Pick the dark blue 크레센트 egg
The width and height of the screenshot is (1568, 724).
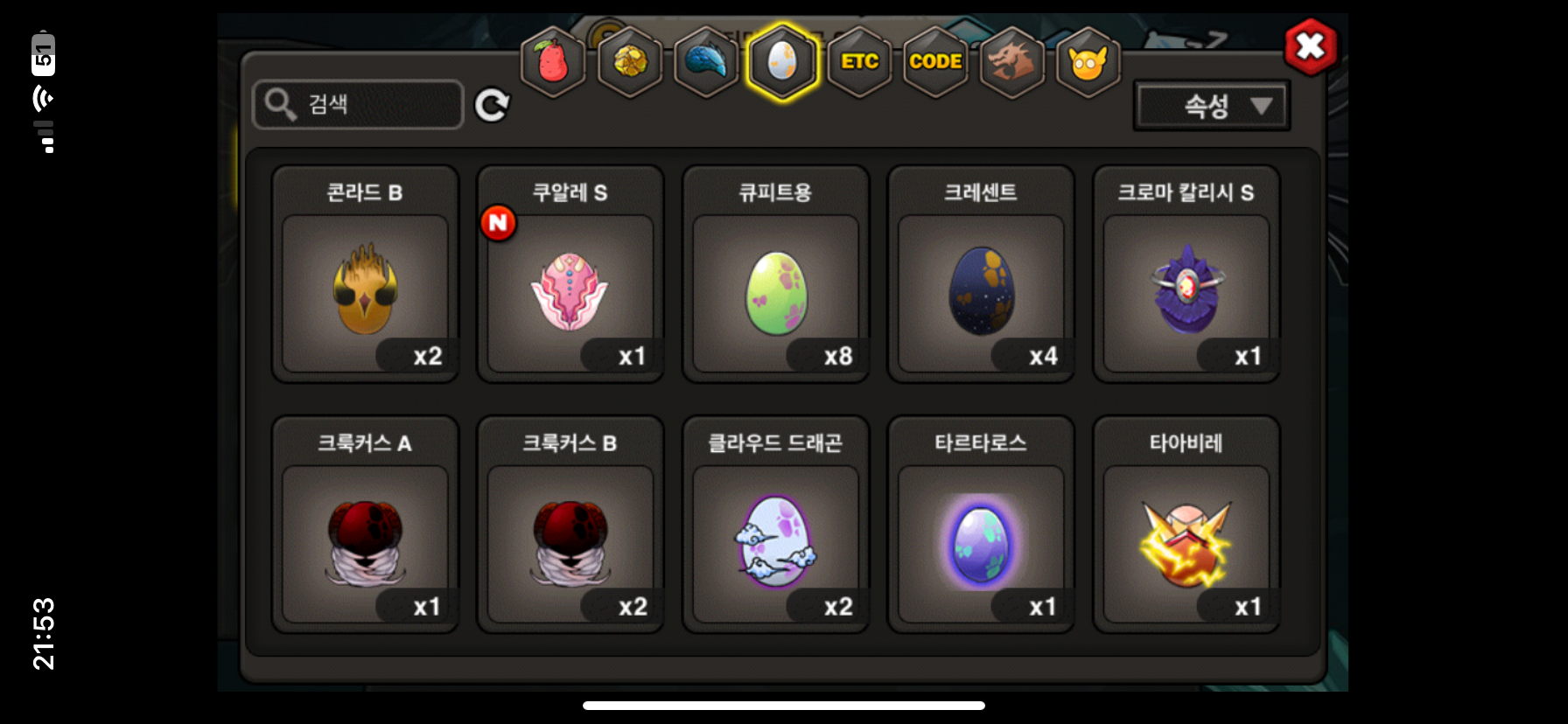pos(981,275)
